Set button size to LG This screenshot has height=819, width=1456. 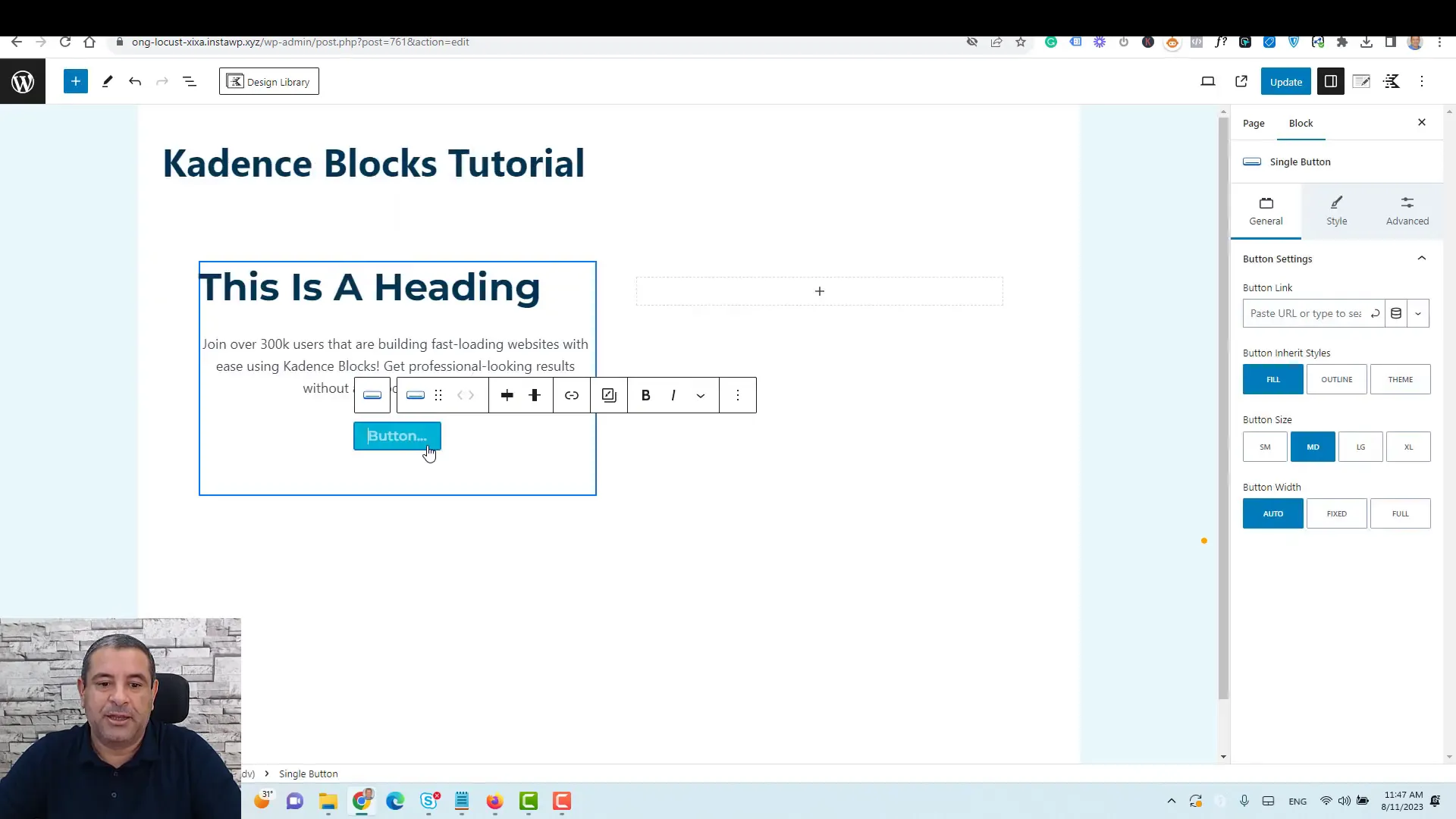1360,447
